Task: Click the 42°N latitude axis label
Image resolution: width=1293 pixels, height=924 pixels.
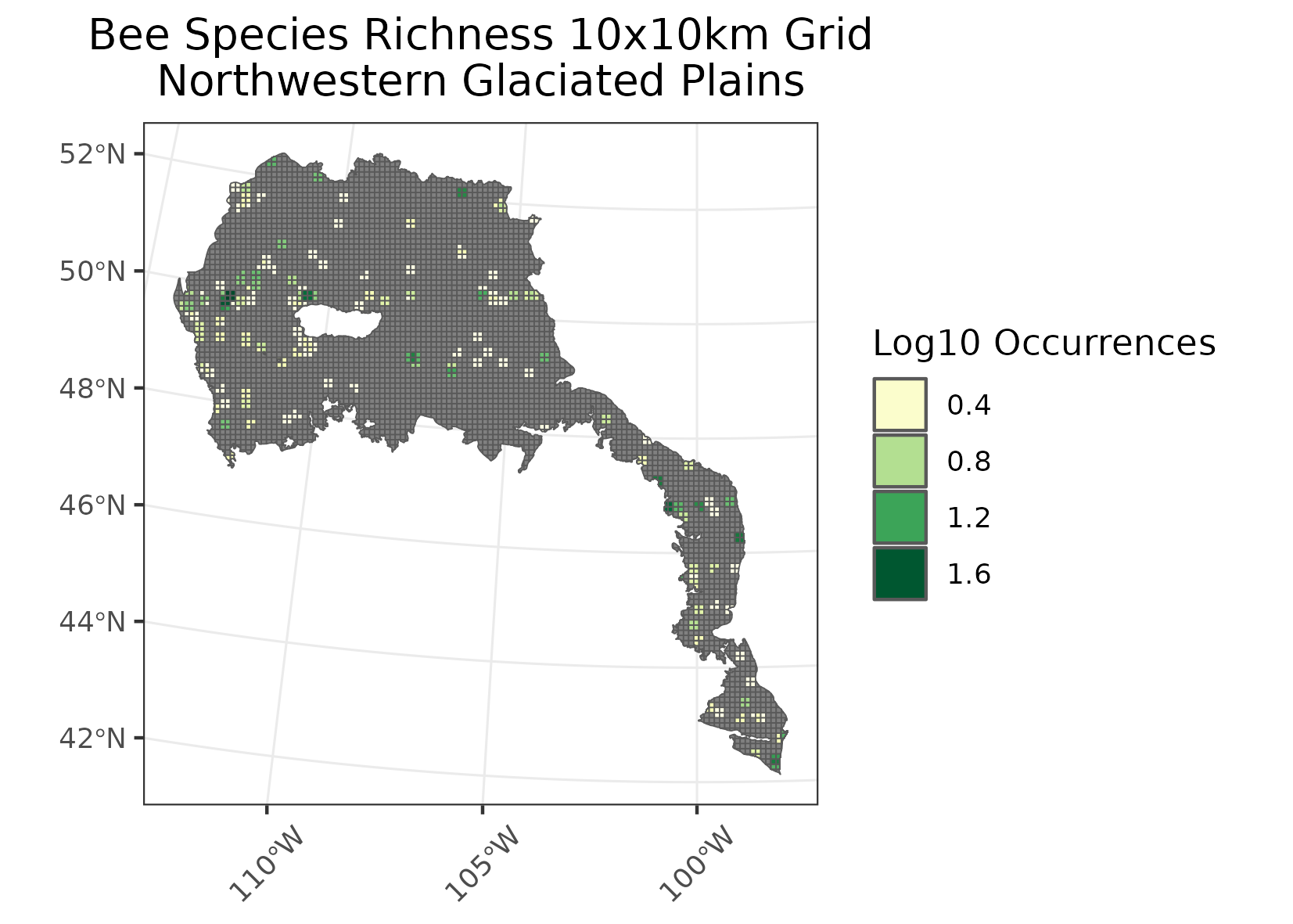Action: 92,738
